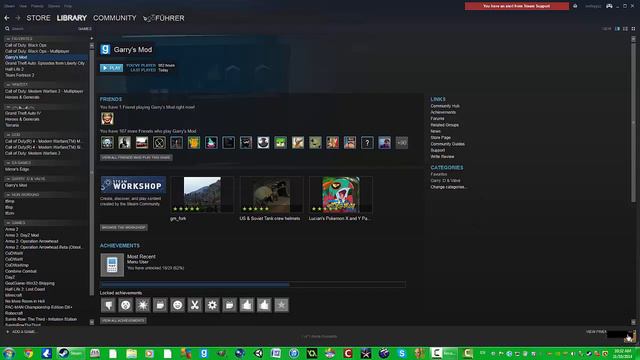Click the library search field

[x=43, y=29]
